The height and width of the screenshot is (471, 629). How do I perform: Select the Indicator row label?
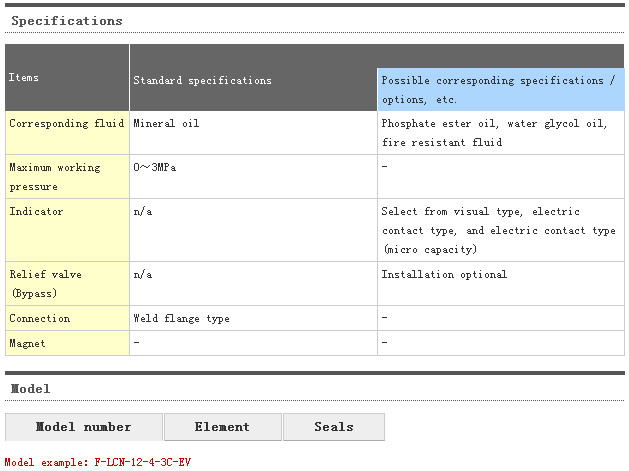click(x=36, y=212)
